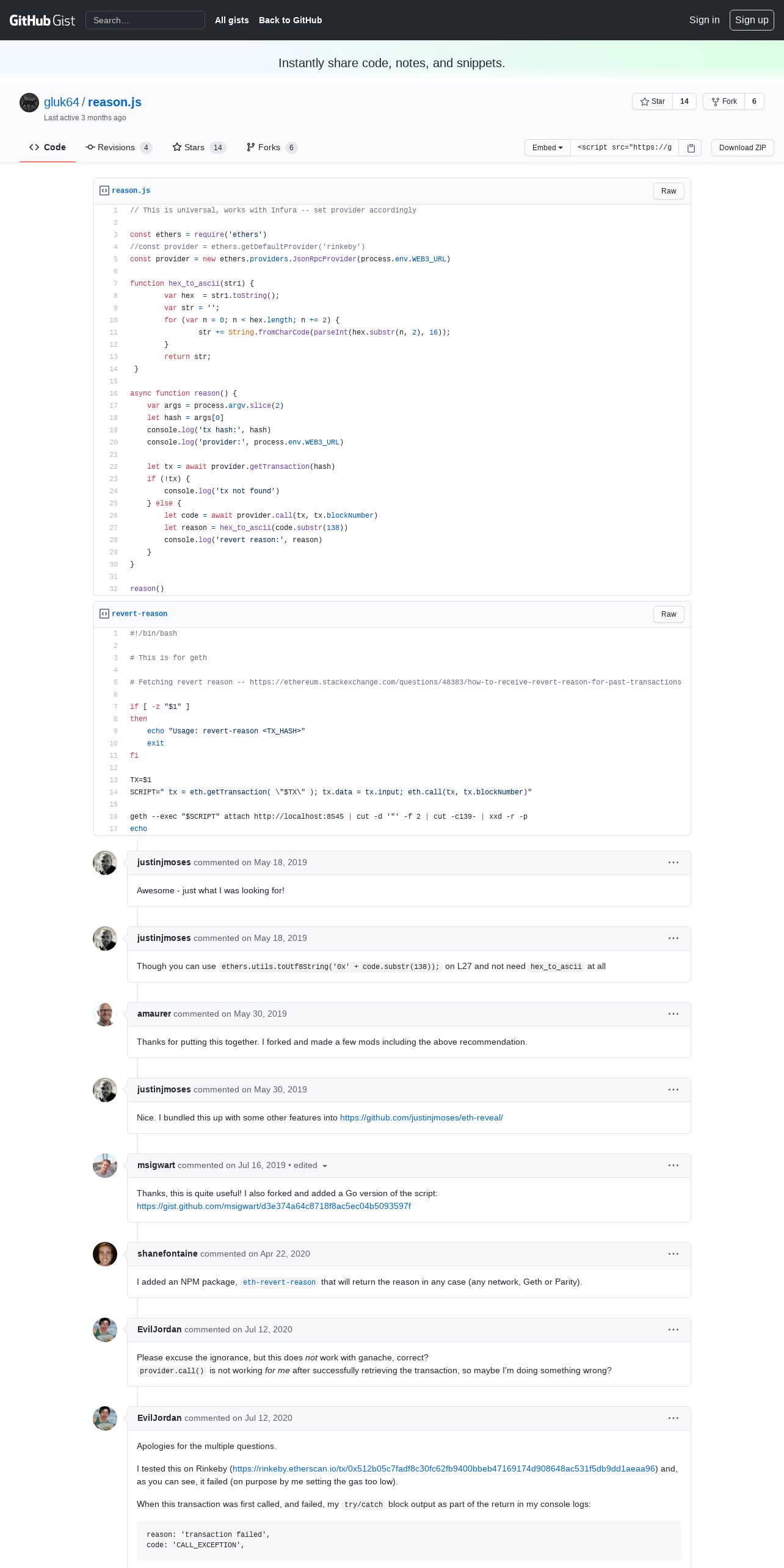Follow the eth-reveal GitHub link
The image size is (784, 1568).
click(421, 1117)
